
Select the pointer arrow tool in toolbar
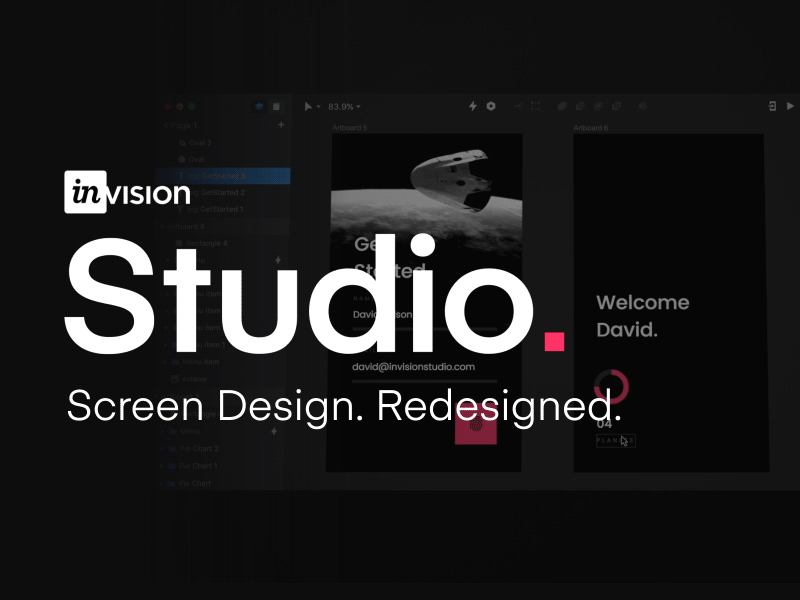click(x=309, y=106)
